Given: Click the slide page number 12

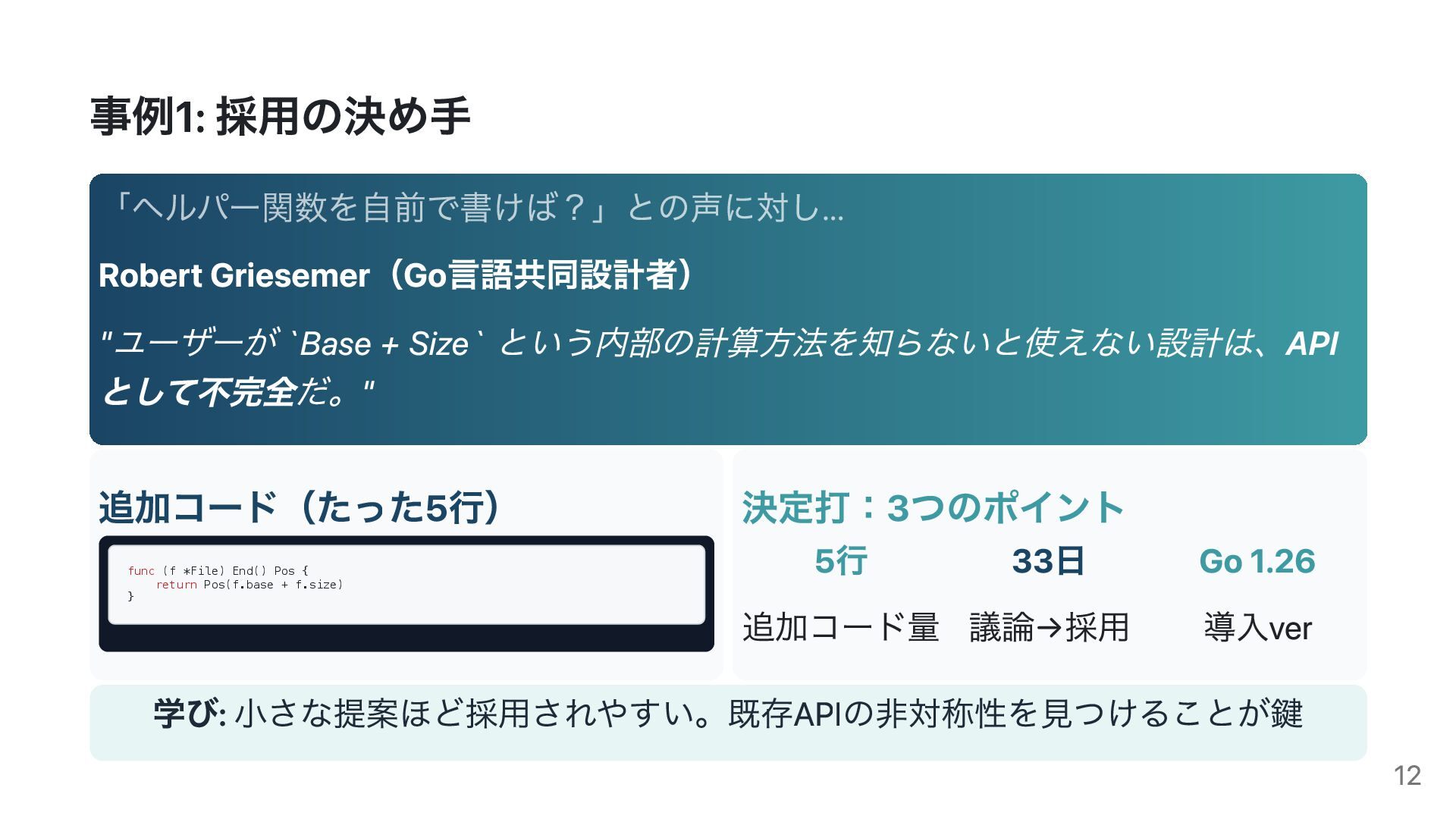Looking at the screenshot, I should pos(1407,776).
